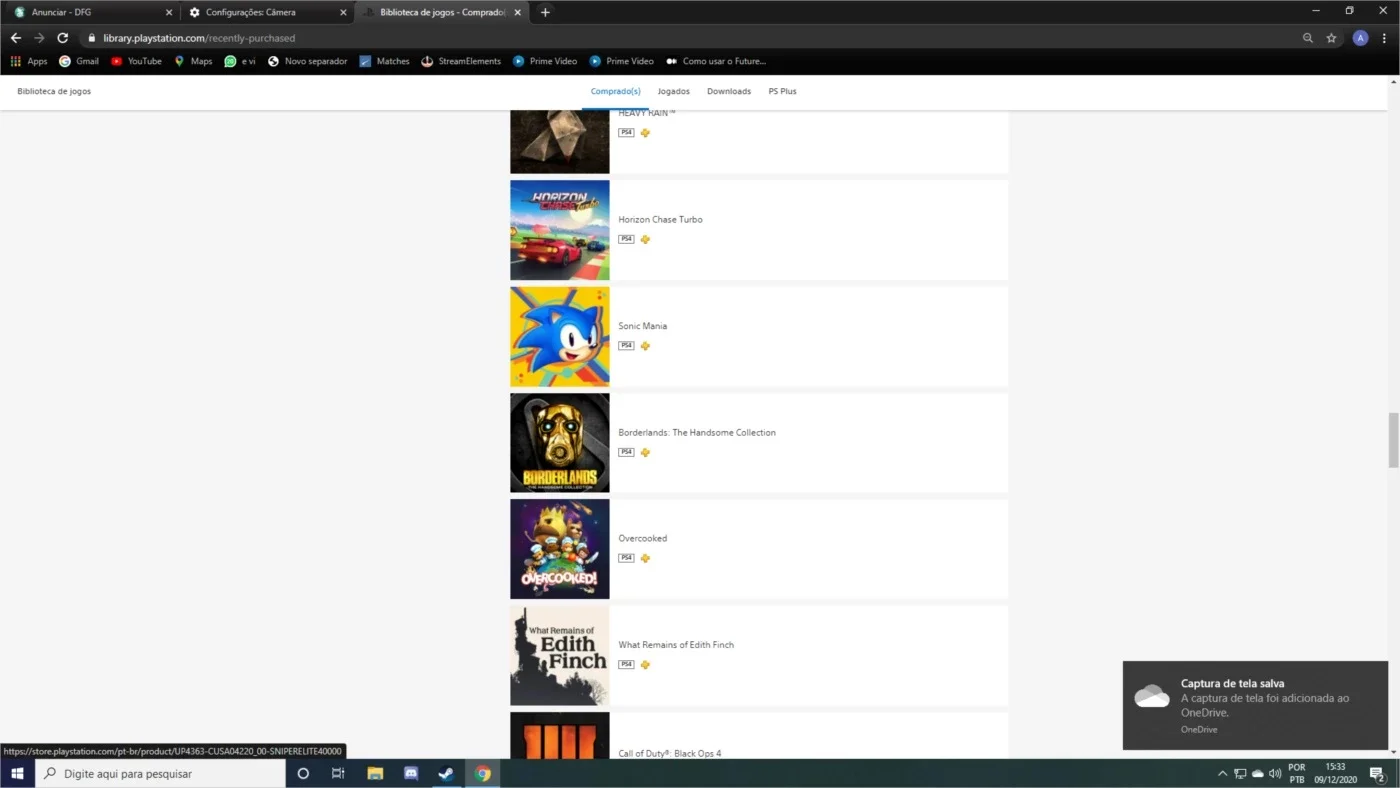
Task: Click the Call of Duty: Black Ops 4 title
Action: coord(669,753)
